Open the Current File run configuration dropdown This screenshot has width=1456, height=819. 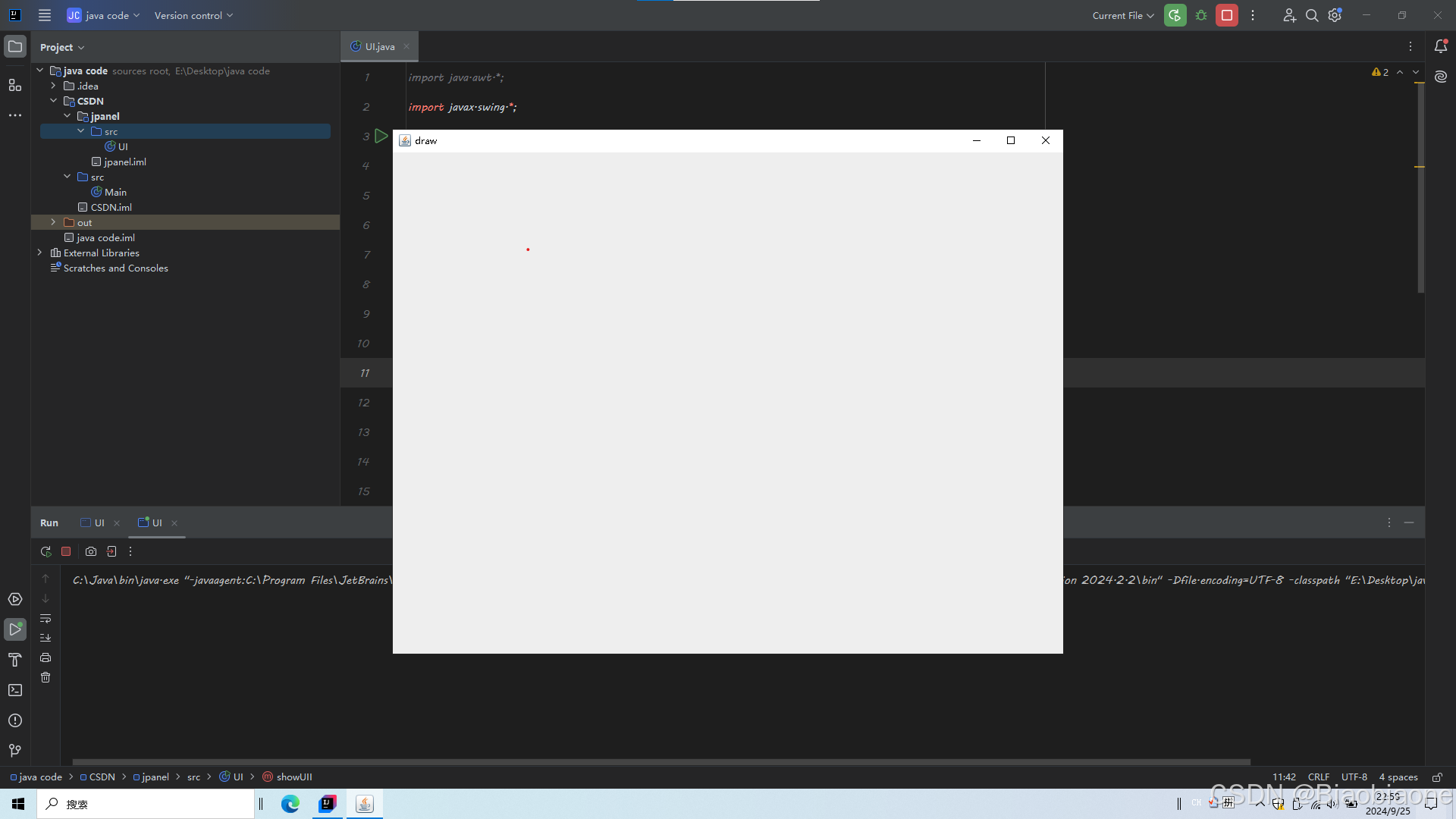(1122, 15)
